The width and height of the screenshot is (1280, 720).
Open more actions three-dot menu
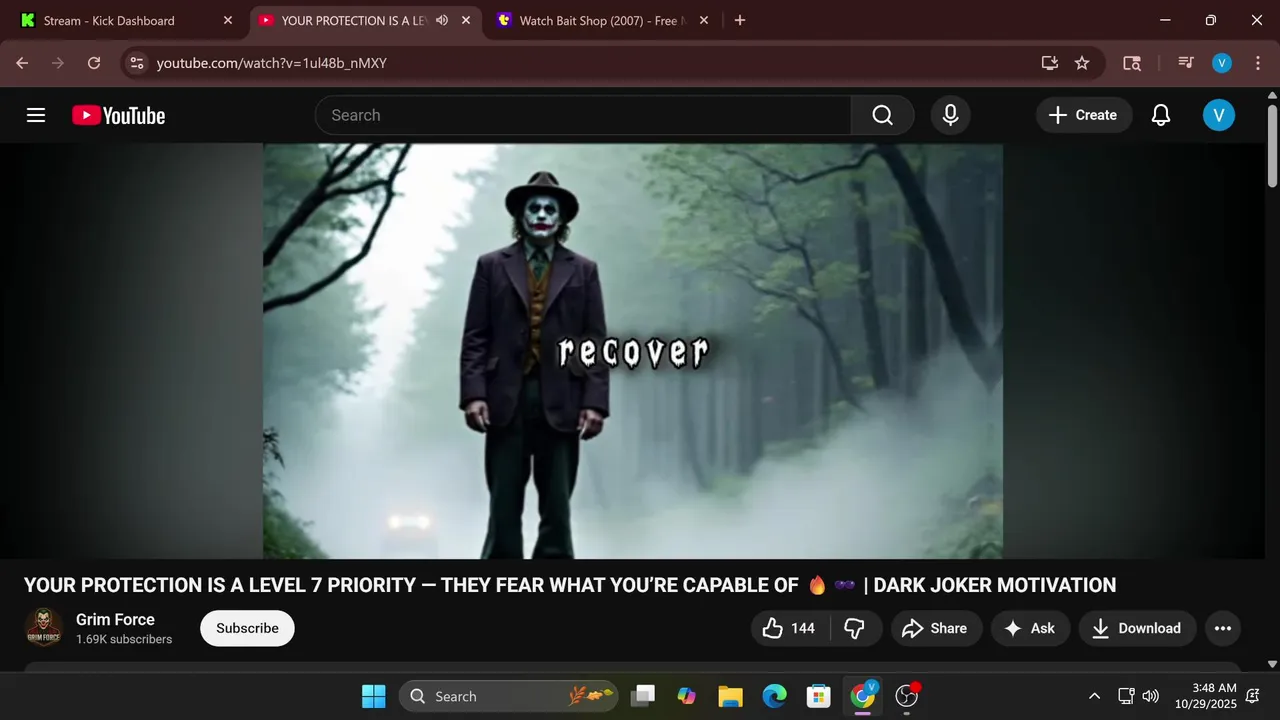(1222, 628)
